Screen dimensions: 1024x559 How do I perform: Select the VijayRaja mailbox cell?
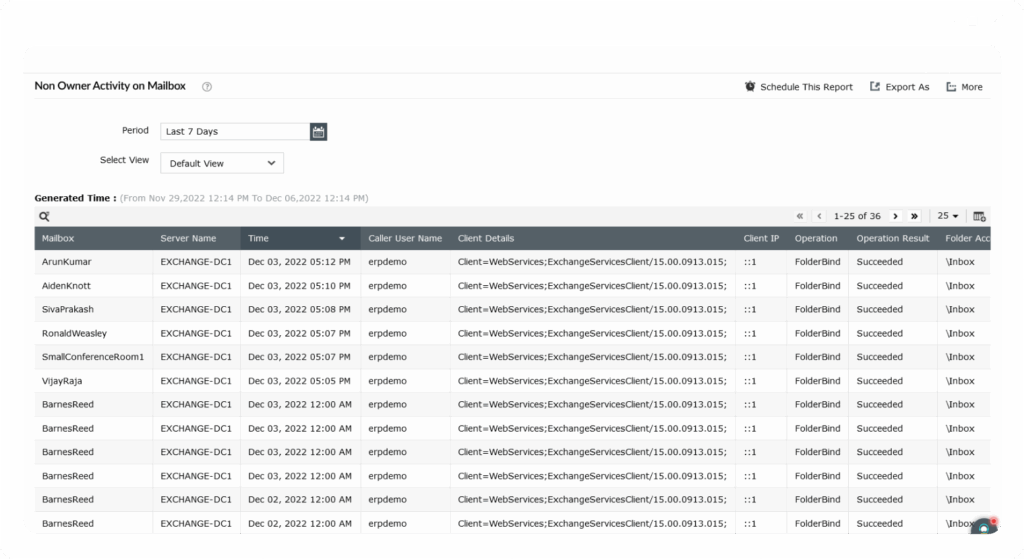coord(62,381)
